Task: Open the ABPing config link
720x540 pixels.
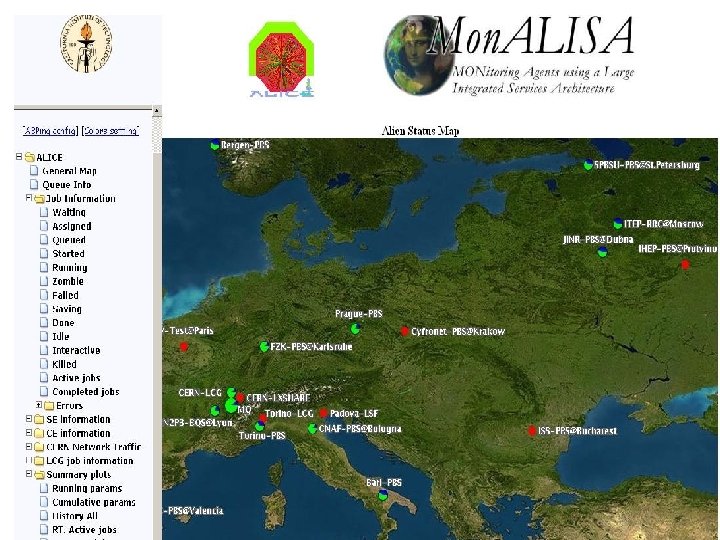Action: (51, 131)
